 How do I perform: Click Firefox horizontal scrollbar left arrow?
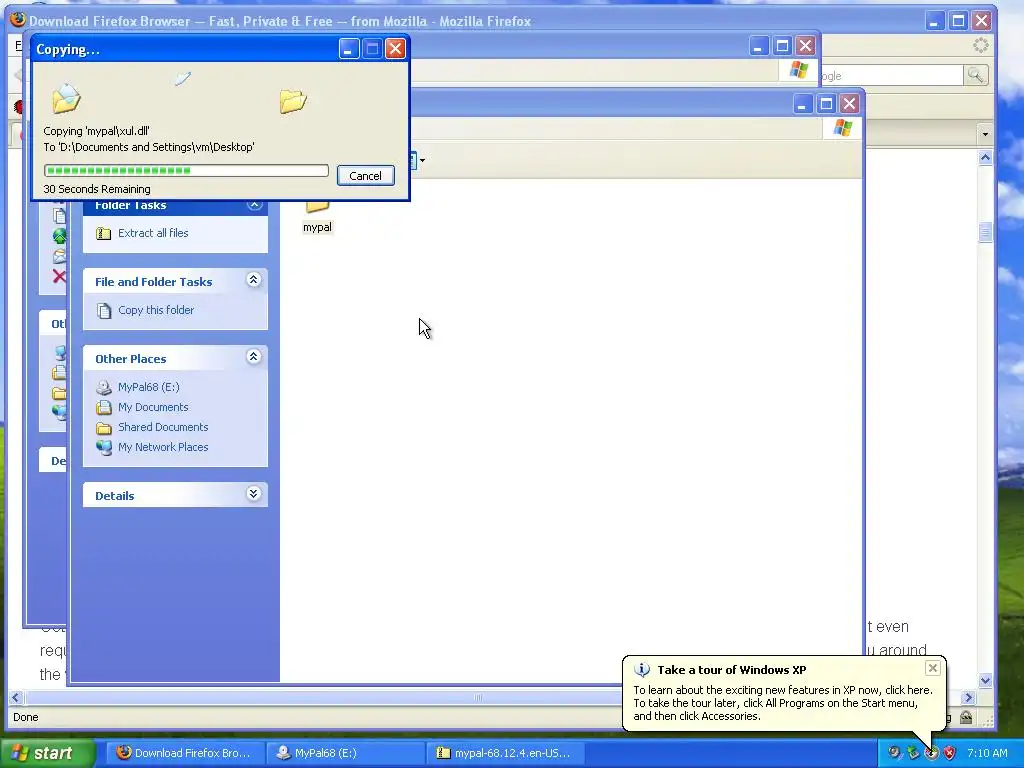point(16,697)
